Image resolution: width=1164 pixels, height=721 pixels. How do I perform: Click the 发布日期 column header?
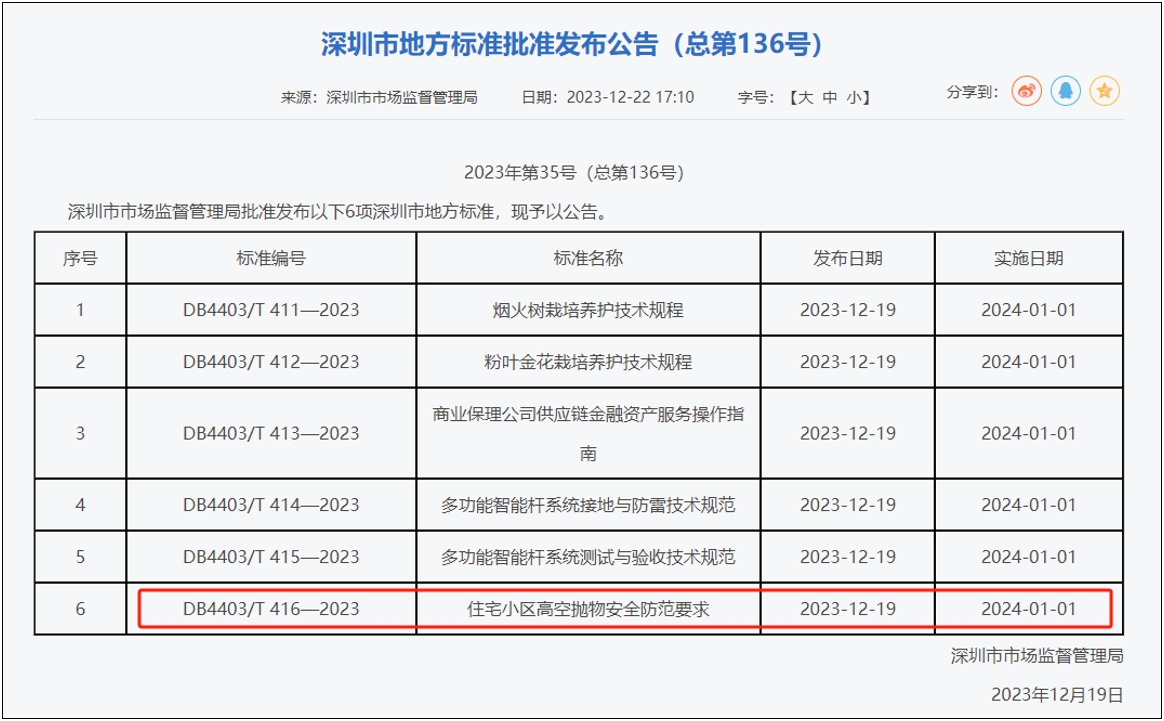(x=847, y=258)
